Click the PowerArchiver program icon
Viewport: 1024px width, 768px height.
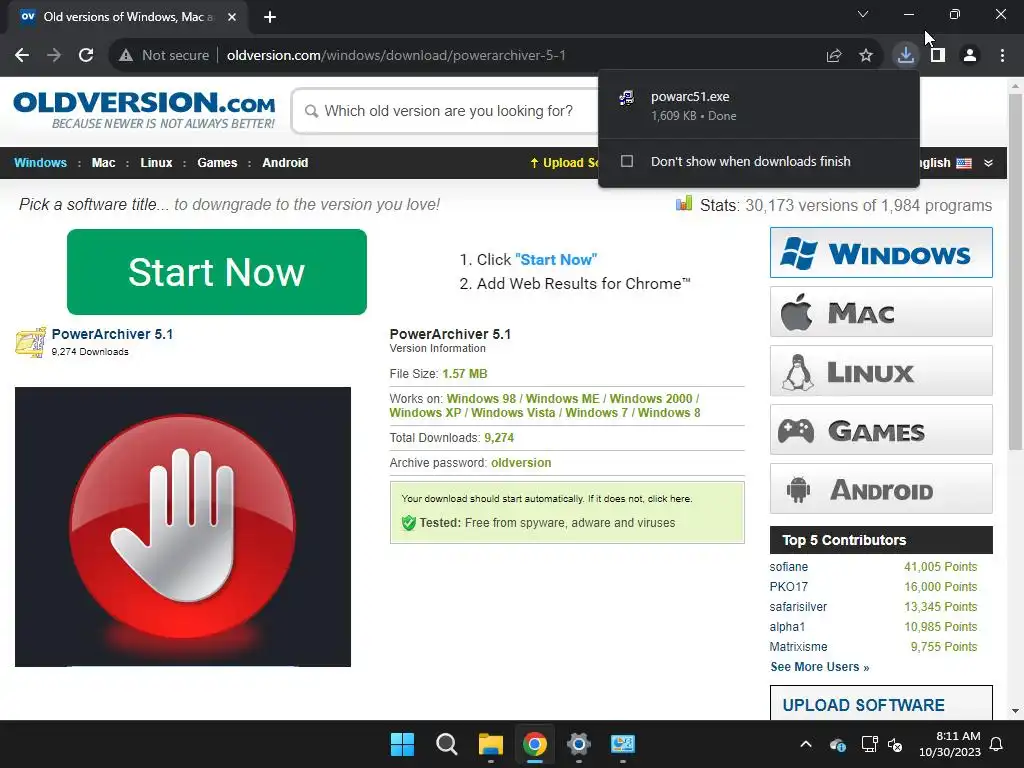31,342
